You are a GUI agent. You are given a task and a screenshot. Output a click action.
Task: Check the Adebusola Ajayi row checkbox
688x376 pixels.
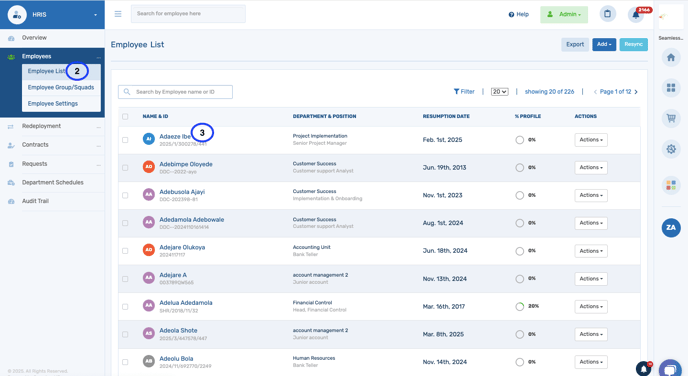click(125, 195)
